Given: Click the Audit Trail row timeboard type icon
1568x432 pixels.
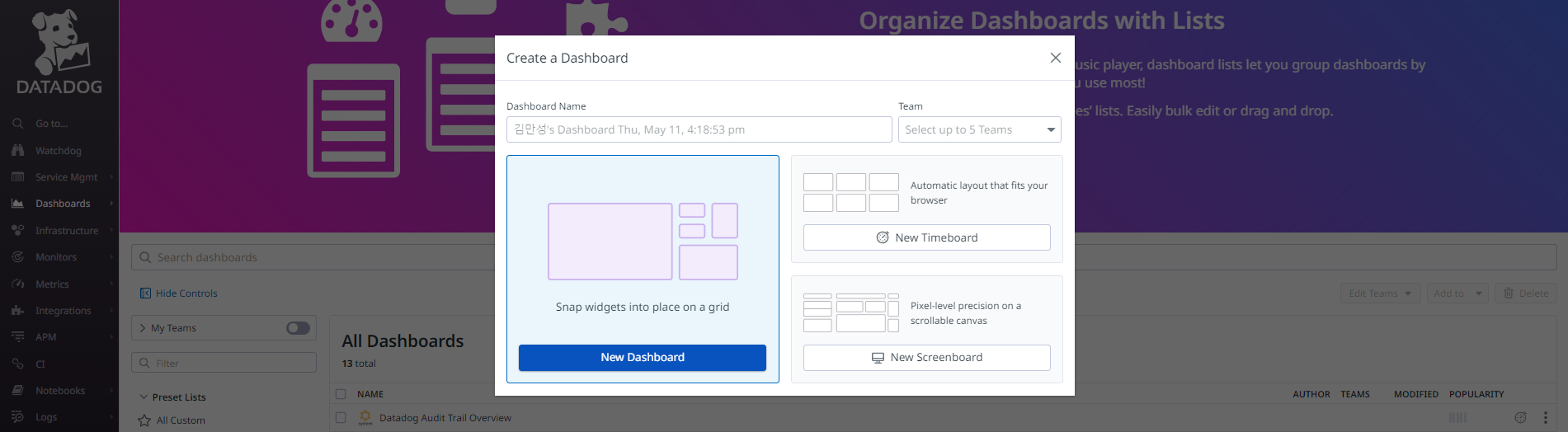Looking at the screenshot, I should click(x=1520, y=418).
